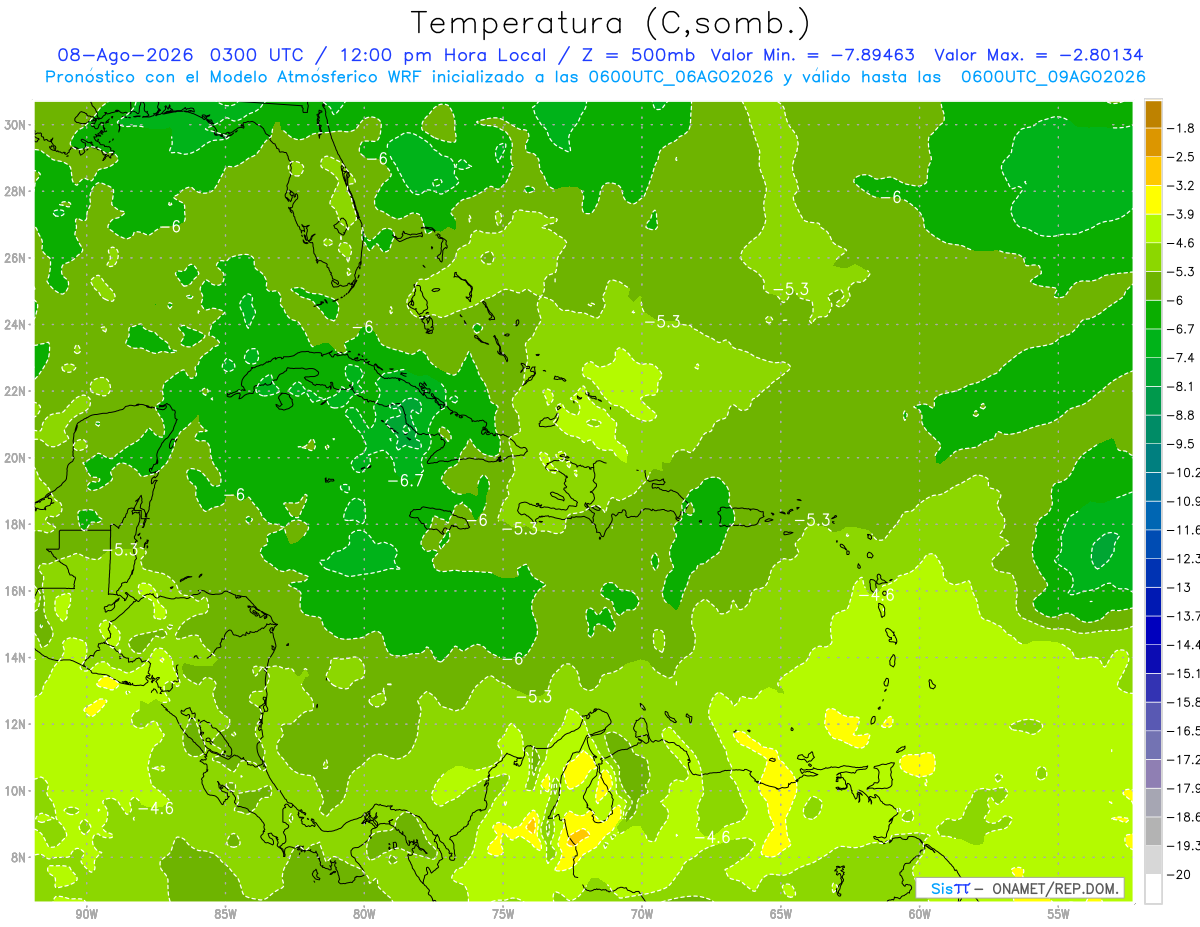Click the -7.4 value in the color legend
1200x927 pixels.
(1181, 357)
